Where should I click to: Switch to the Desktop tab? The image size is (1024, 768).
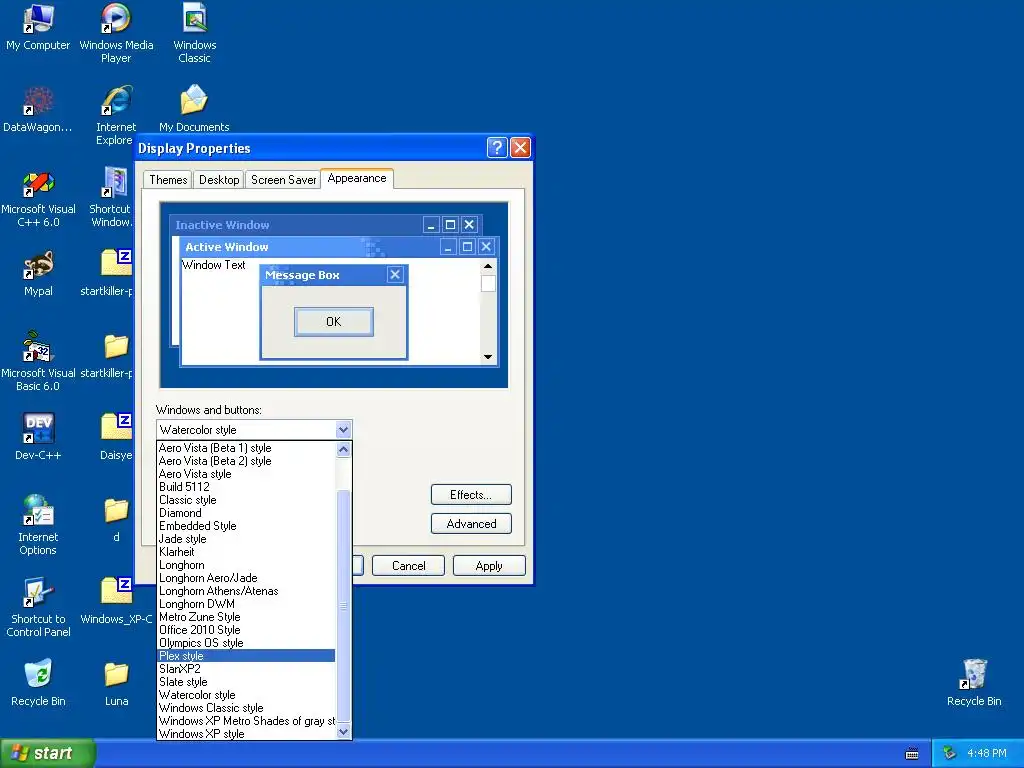point(219,180)
